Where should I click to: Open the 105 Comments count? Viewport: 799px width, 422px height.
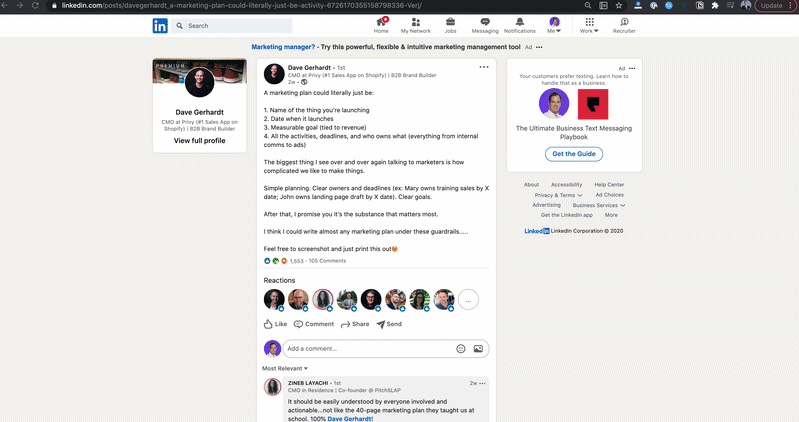coord(327,261)
